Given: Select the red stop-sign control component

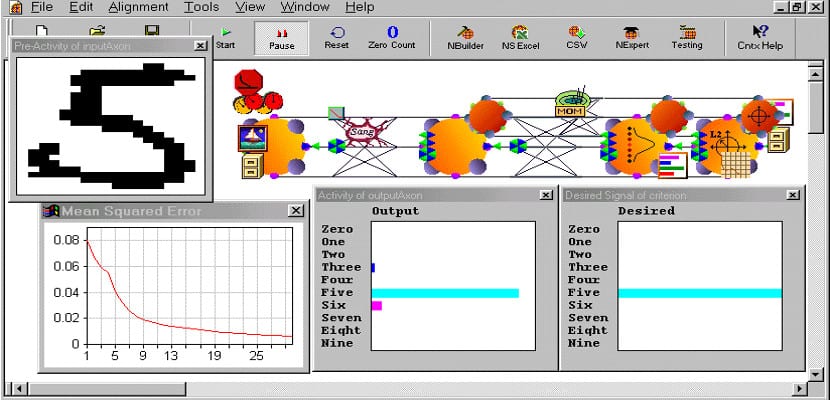Looking at the screenshot, I should pos(249,83).
